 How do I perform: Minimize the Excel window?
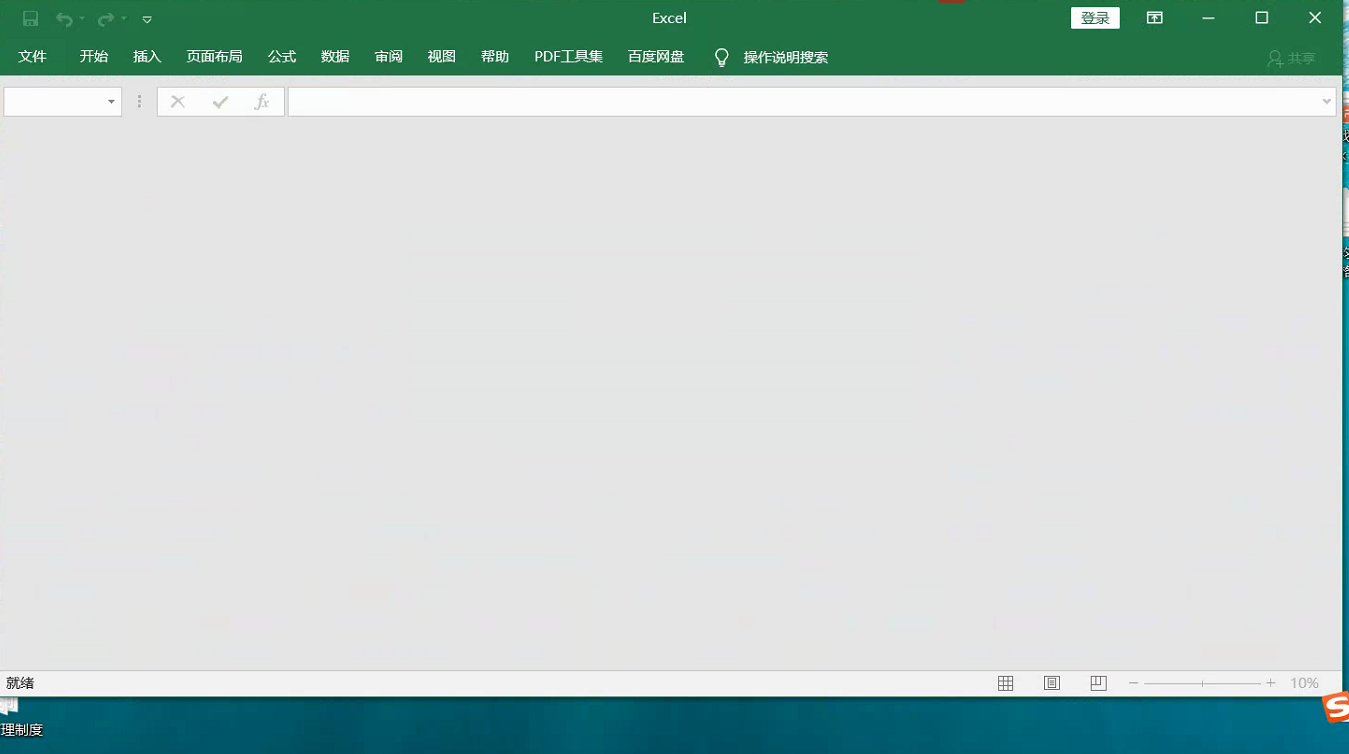click(x=1209, y=18)
